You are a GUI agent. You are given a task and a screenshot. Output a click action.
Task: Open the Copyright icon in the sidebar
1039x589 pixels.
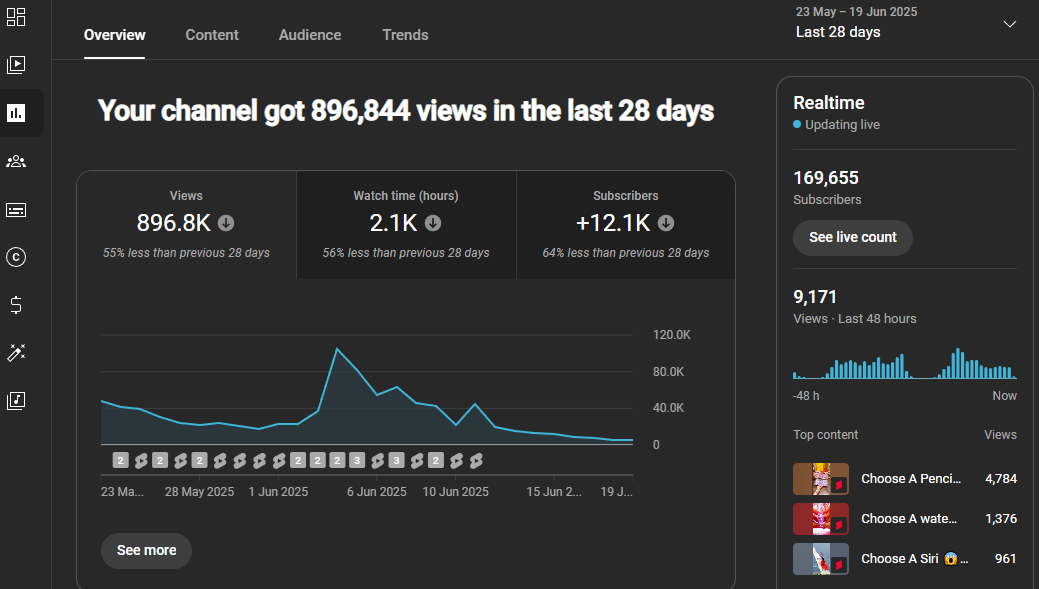click(16, 257)
